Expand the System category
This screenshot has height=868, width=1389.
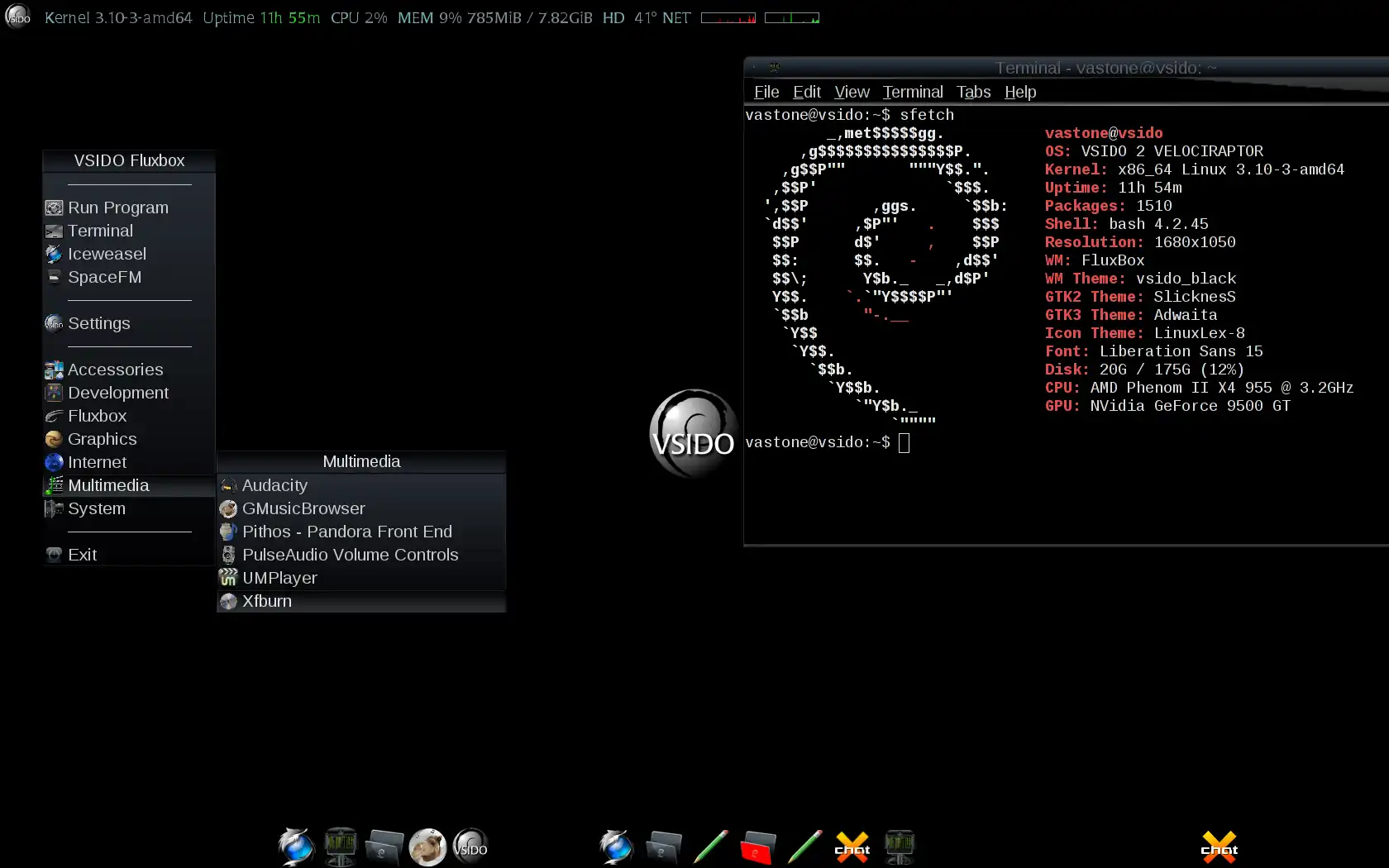129,508
